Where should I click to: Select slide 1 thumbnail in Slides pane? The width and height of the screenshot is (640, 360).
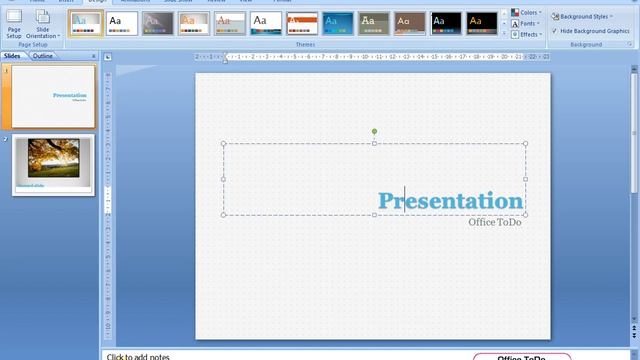53,97
